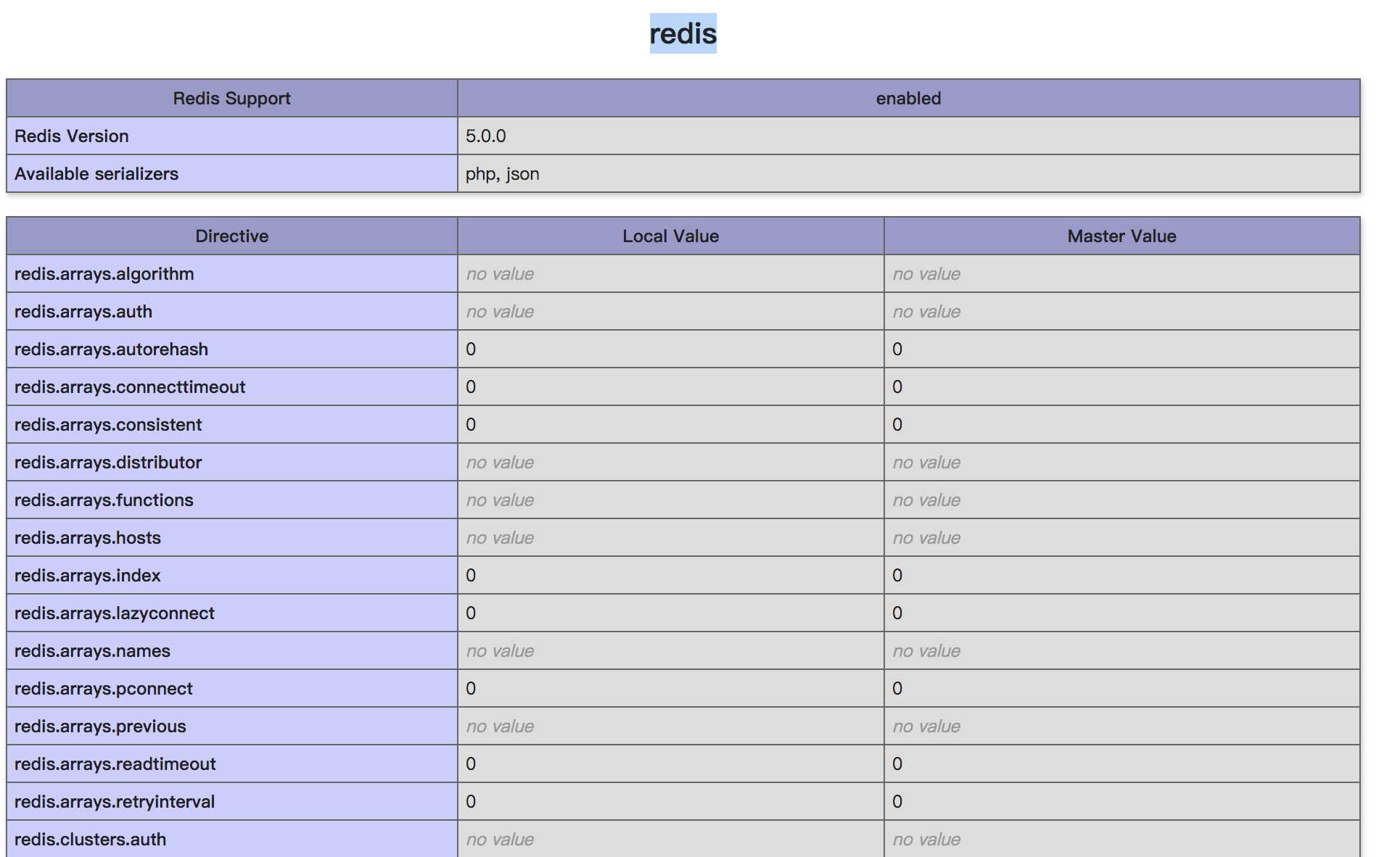This screenshot has height=857, width=1400.
Task: Click the redis.arrays.lazyconnect directive
Action: coord(114,613)
